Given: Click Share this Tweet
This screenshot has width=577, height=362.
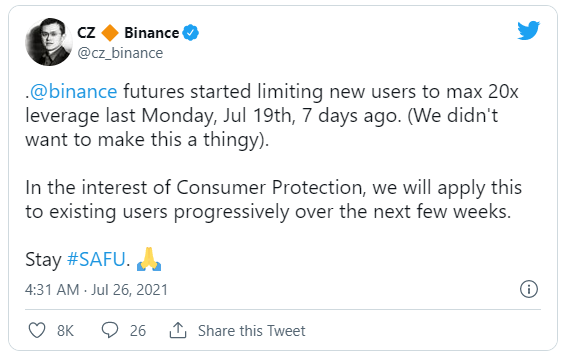Looking at the screenshot, I should click(252, 331).
